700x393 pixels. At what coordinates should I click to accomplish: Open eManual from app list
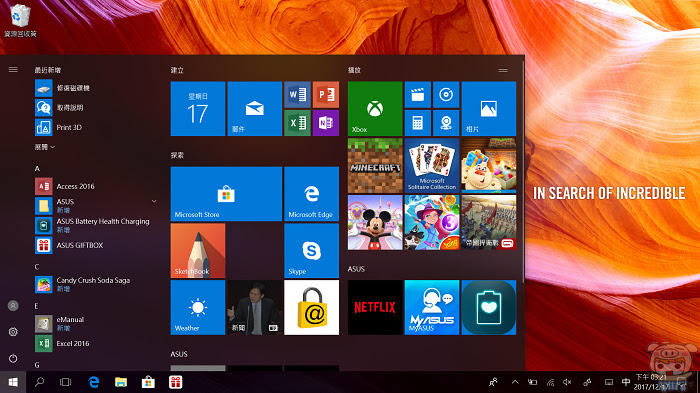(96, 324)
